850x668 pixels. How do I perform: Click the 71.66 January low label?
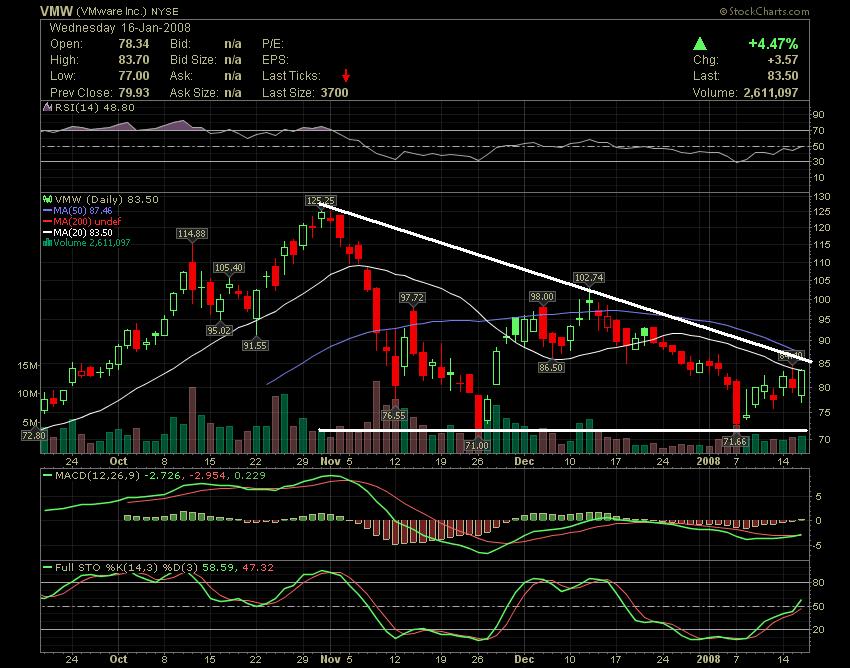tap(735, 442)
